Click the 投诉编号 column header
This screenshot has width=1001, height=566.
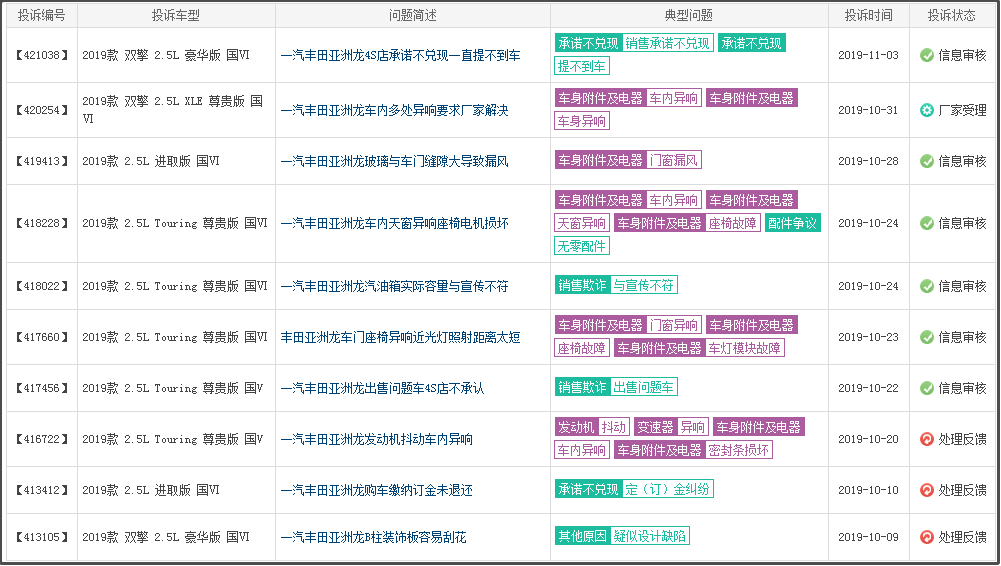coord(41,16)
